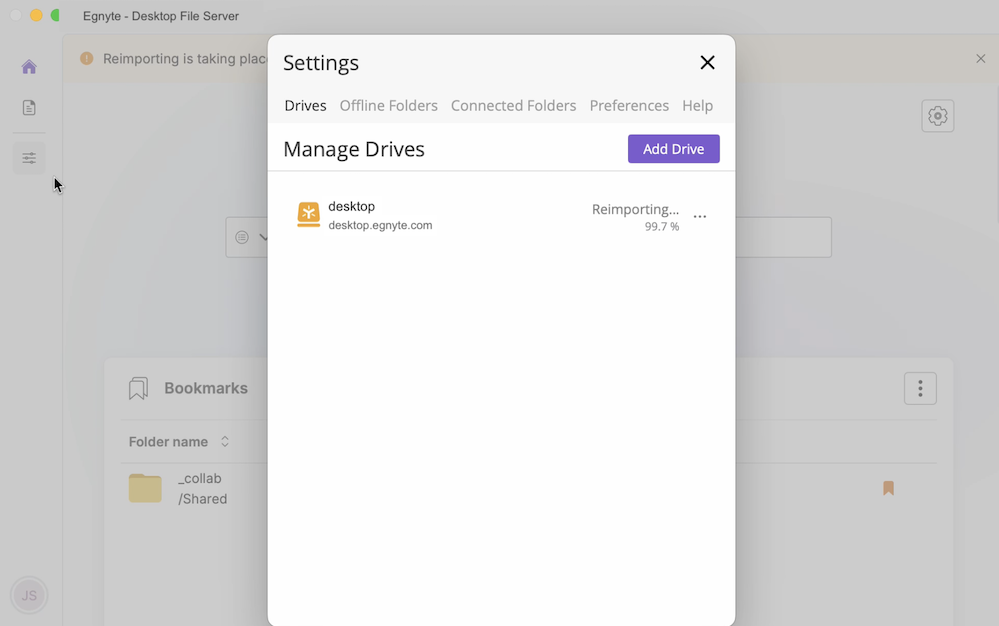Image resolution: width=999 pixels, height=626 pixels.
Task: Click the orange bookmark flag for _collab
Action: coord(888,488)
